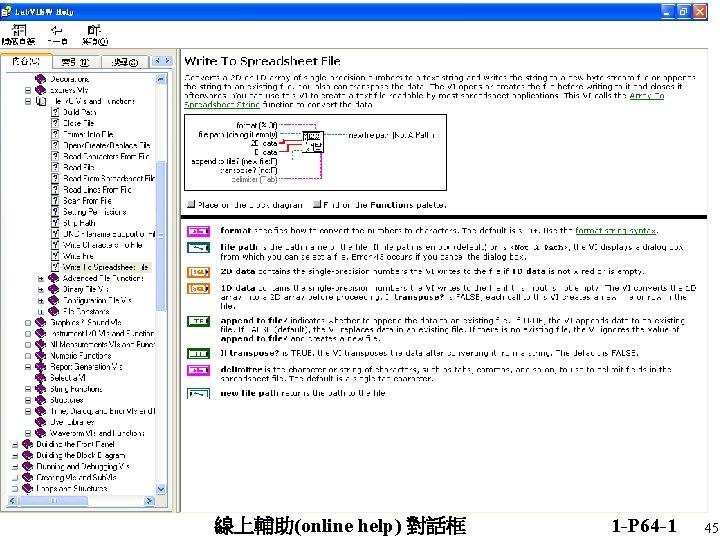Click the teal icon beside new file path
The width and height of the screenshot is (720, 540).
click(x=198, y=394)
